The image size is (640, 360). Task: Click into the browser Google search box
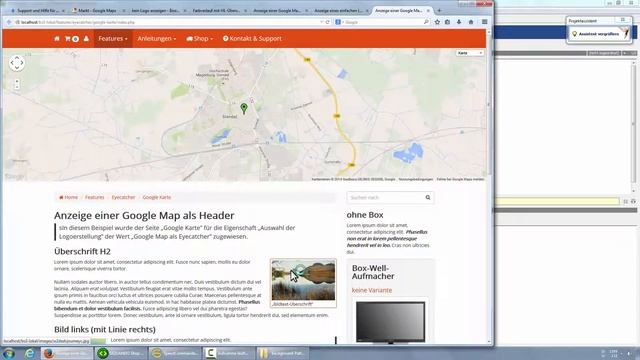tap(383, 22)
